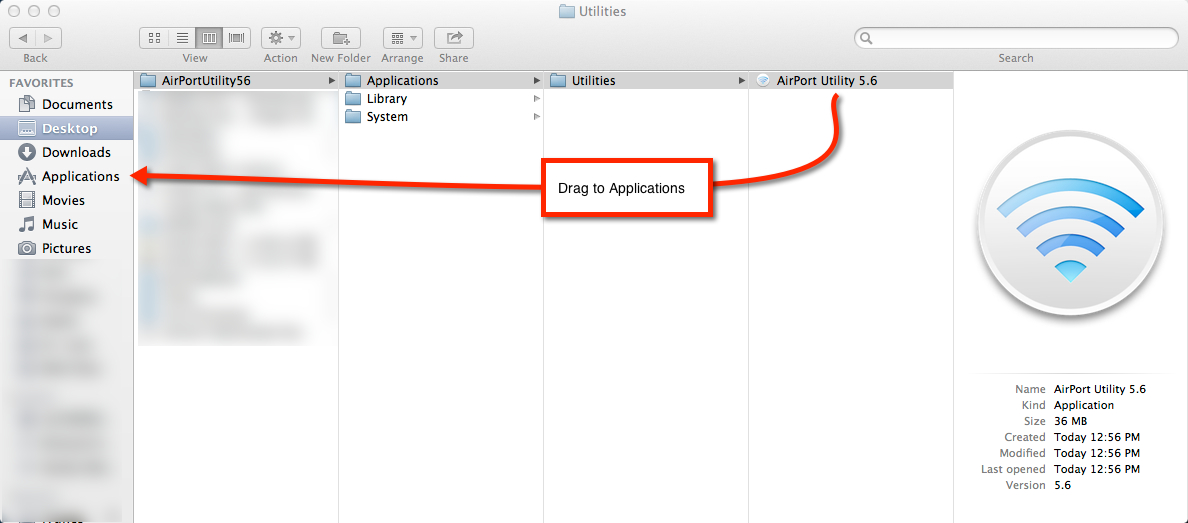Select the Applications folder in second column
Viewport: 1188px width, 523px height.
(442, 80)
